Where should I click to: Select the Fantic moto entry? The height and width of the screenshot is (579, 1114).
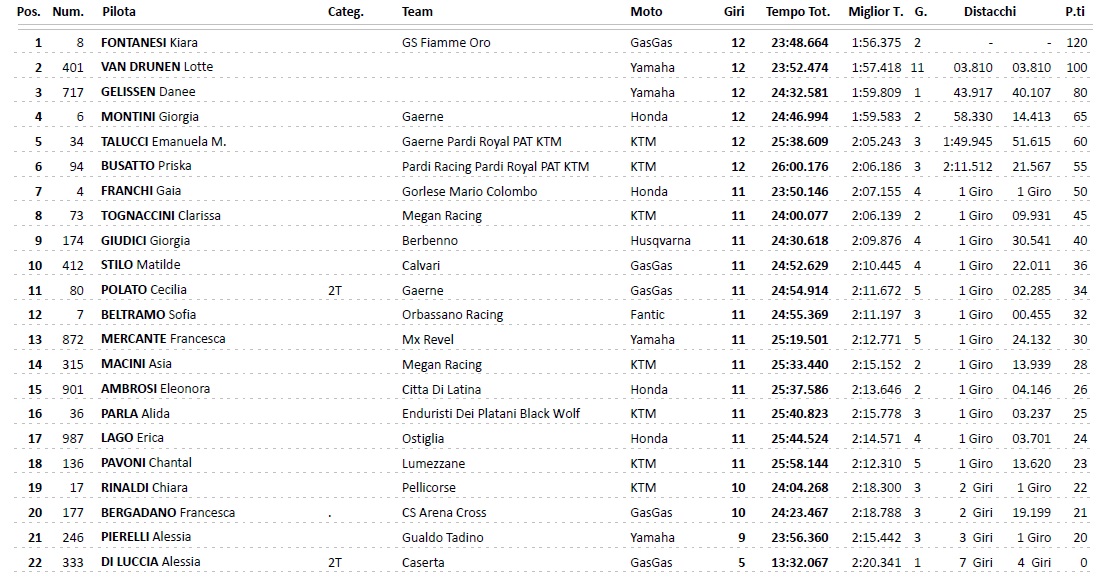pyautogui.click(x=647, y=315)
